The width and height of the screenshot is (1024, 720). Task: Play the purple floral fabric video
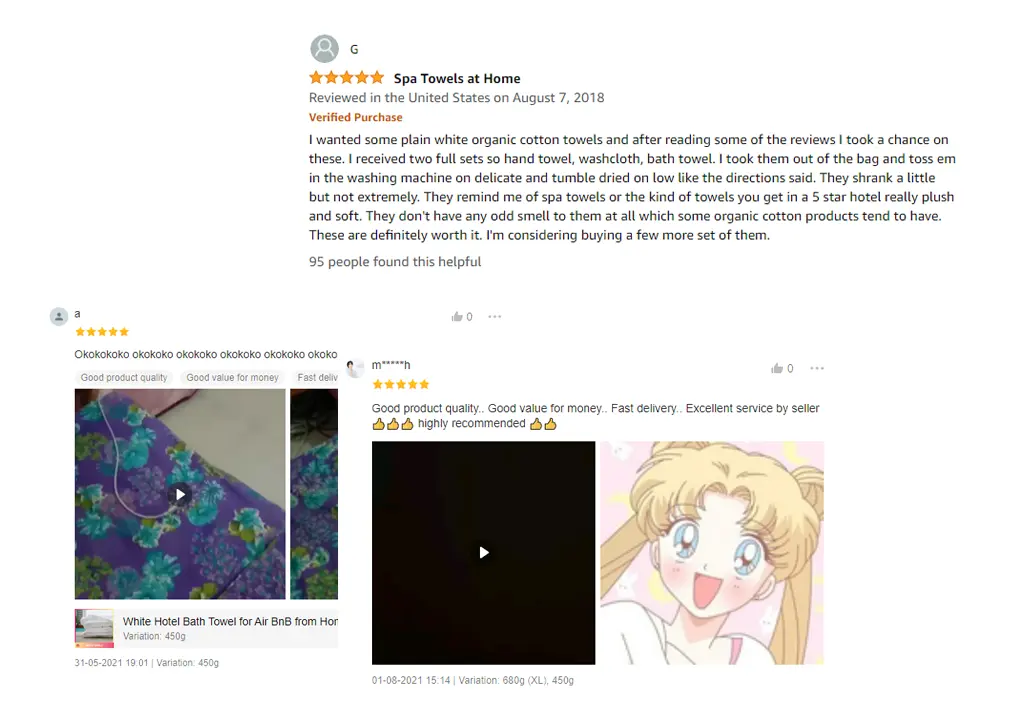tap(180, 494)
